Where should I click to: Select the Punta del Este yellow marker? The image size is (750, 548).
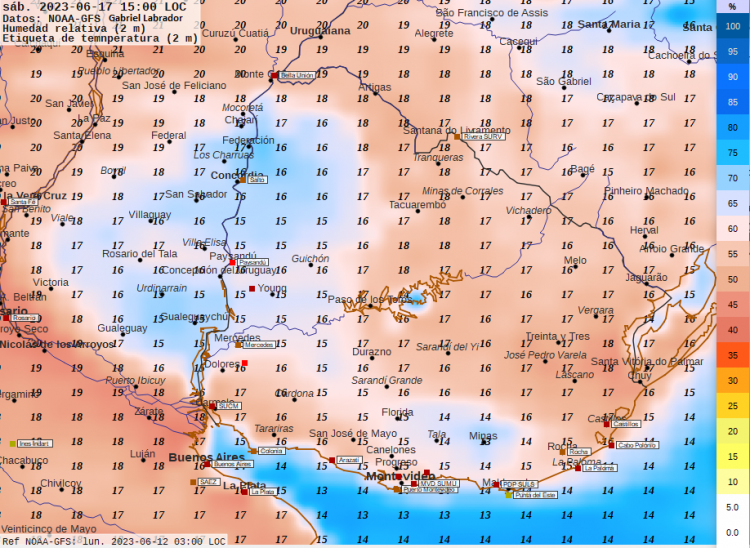[x=508, y=494]
